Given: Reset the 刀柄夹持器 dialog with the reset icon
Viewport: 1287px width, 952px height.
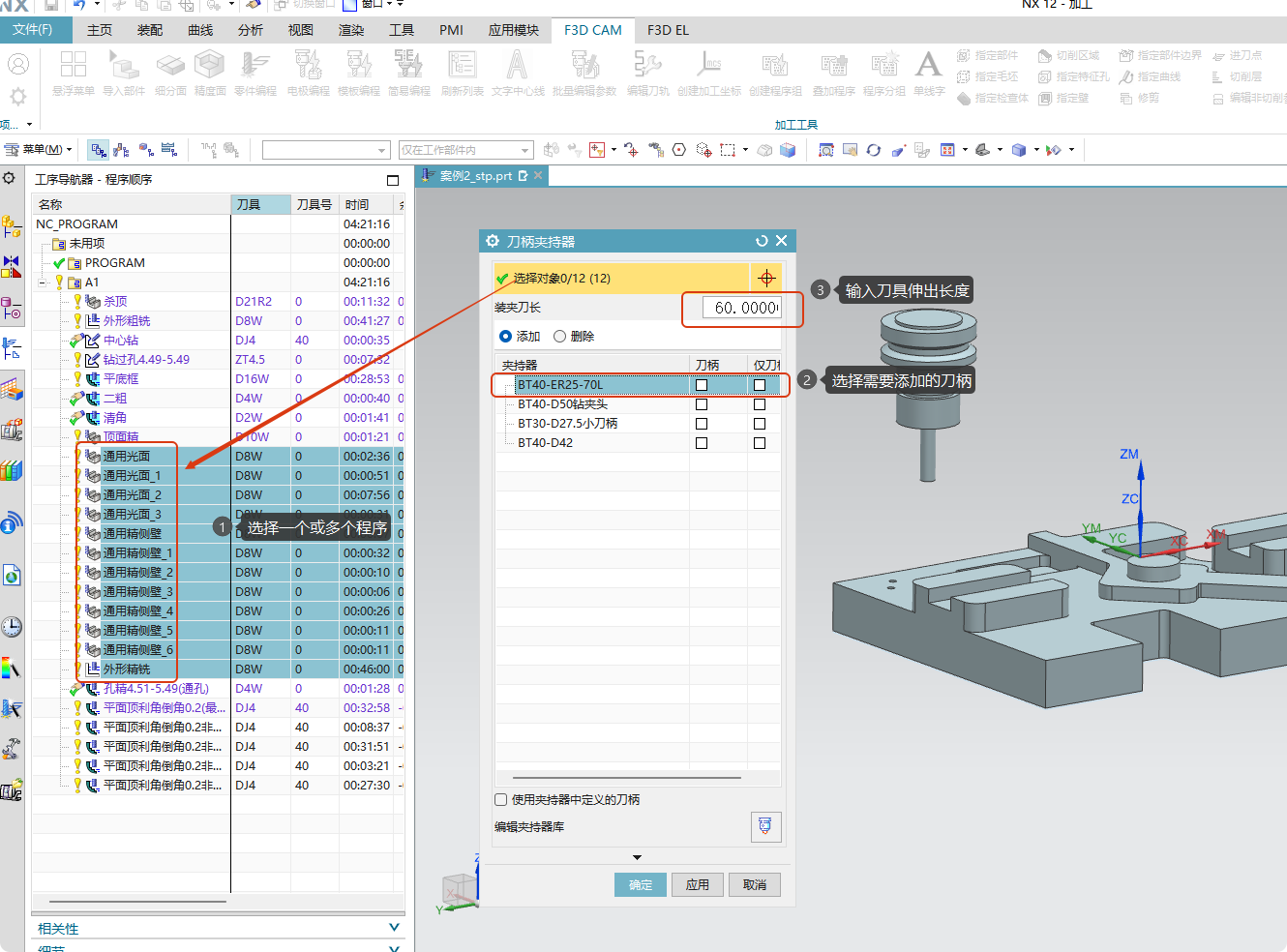Looking at the screenshot, I should click(762, 241).
